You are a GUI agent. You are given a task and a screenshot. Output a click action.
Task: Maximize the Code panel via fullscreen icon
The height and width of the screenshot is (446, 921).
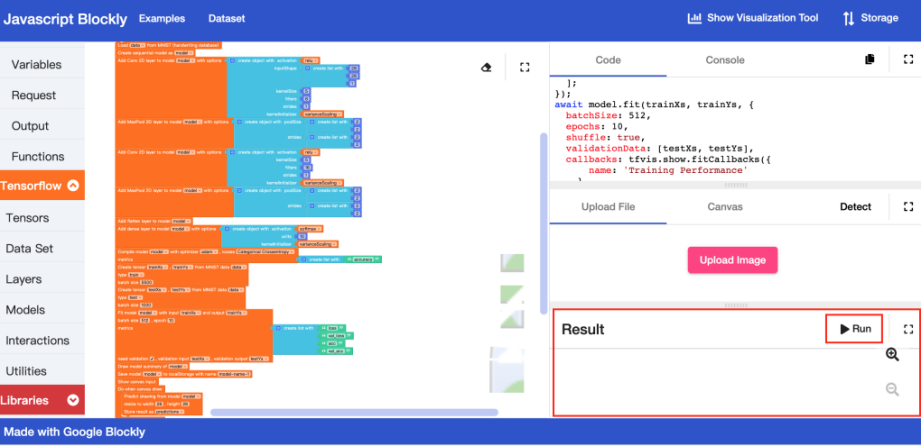[908, 59]
